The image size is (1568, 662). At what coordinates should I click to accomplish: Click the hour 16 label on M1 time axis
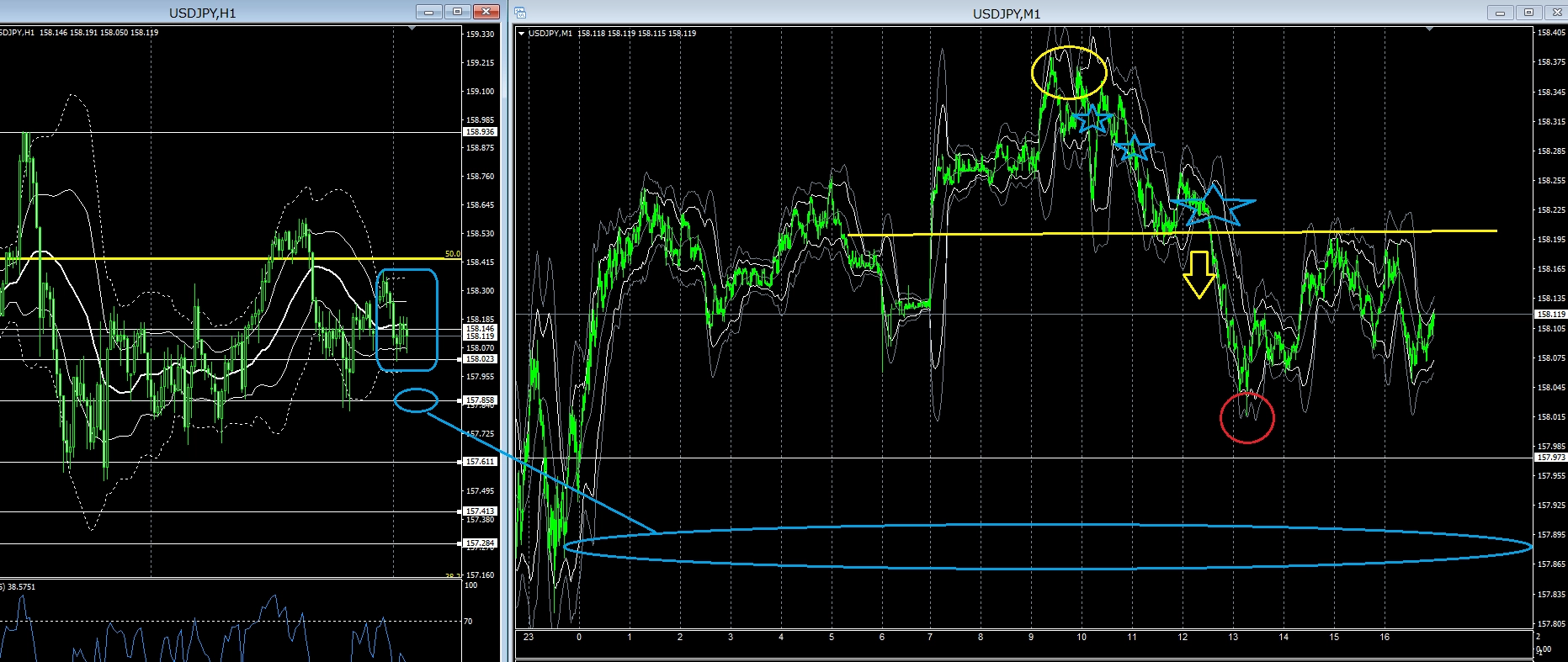click(x=1385, y=637)
